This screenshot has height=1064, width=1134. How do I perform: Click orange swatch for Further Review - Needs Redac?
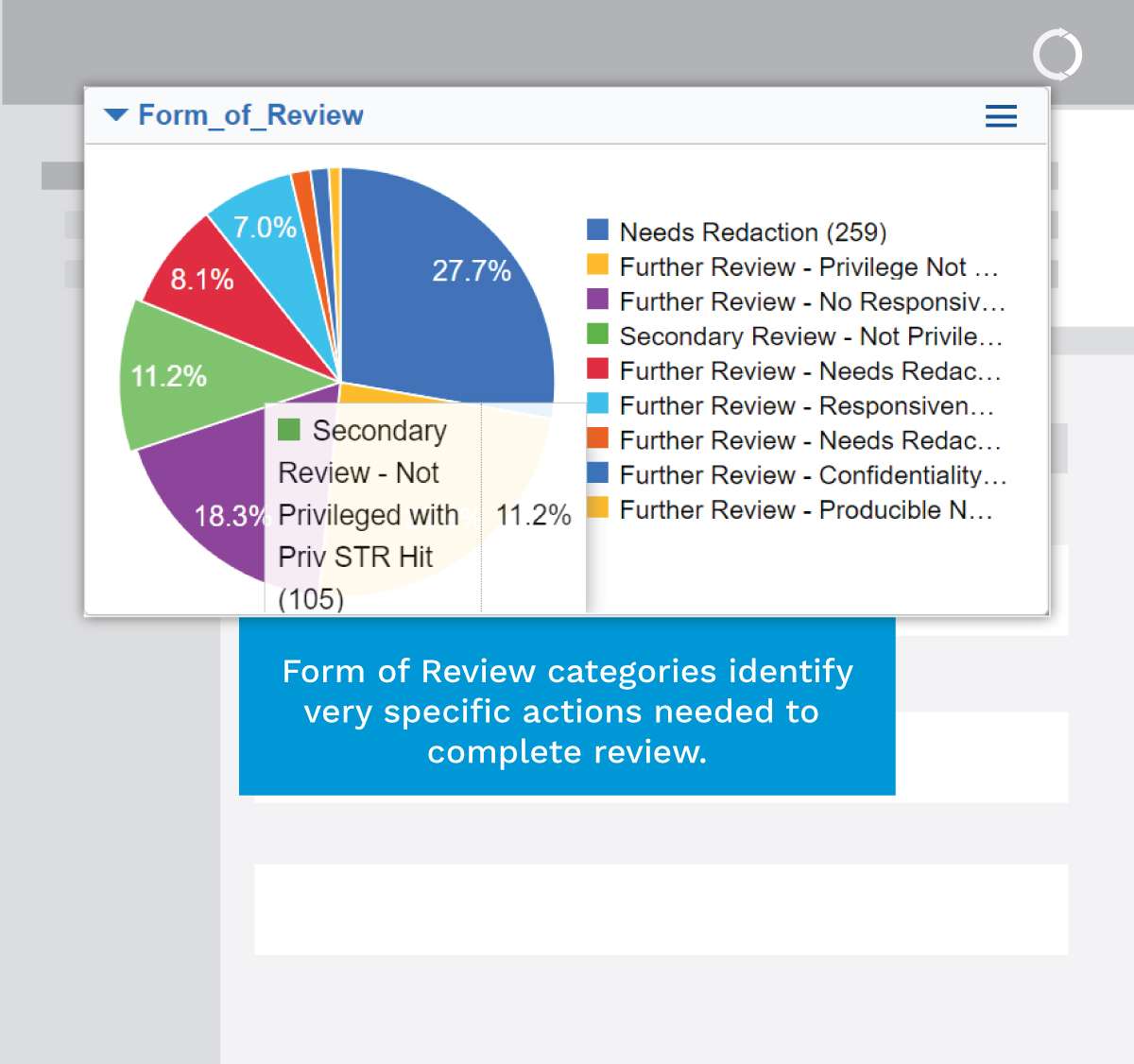click(597, 438)
